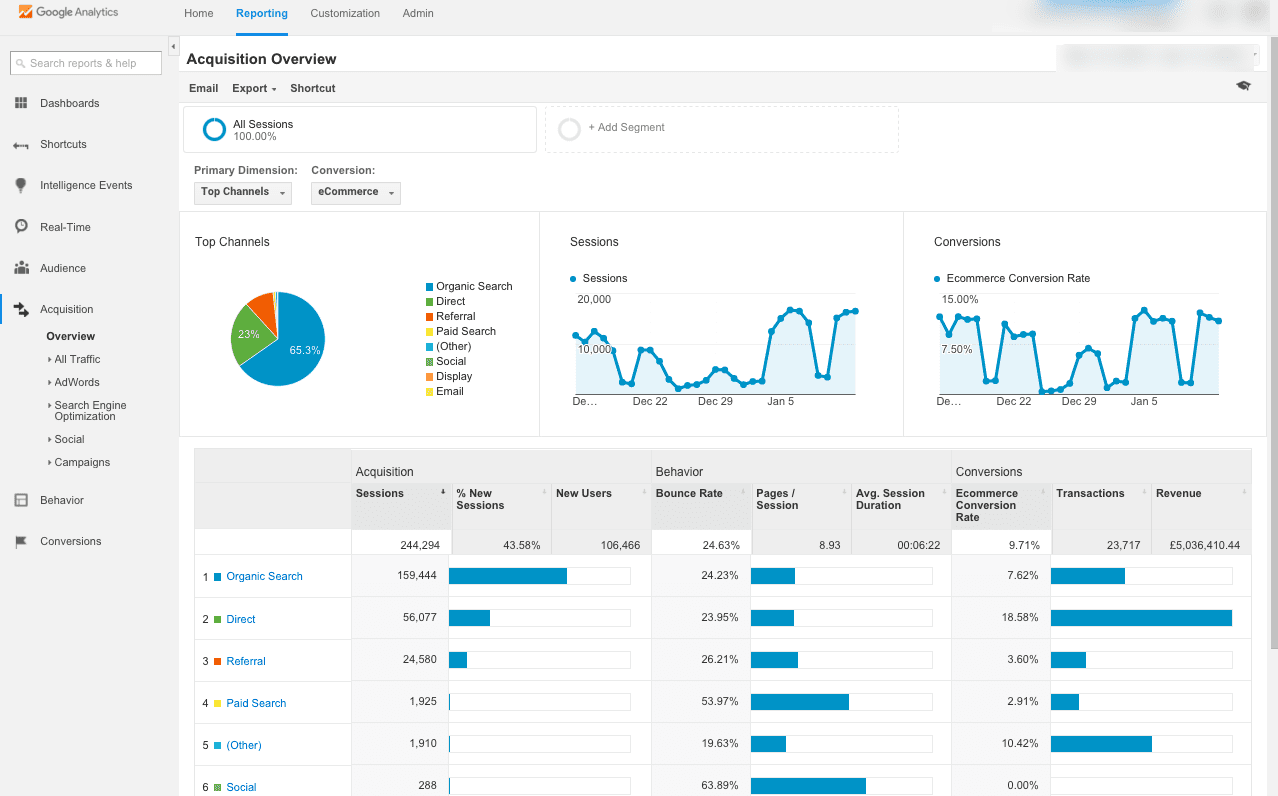1278x796 pixels.
Task: Collapse sidebar using the small arrow handle
Action: pos(173,47)
